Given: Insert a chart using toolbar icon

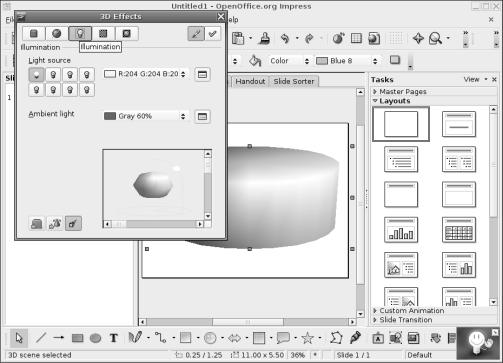Looking at the screenshot, I should pos(338,38).
